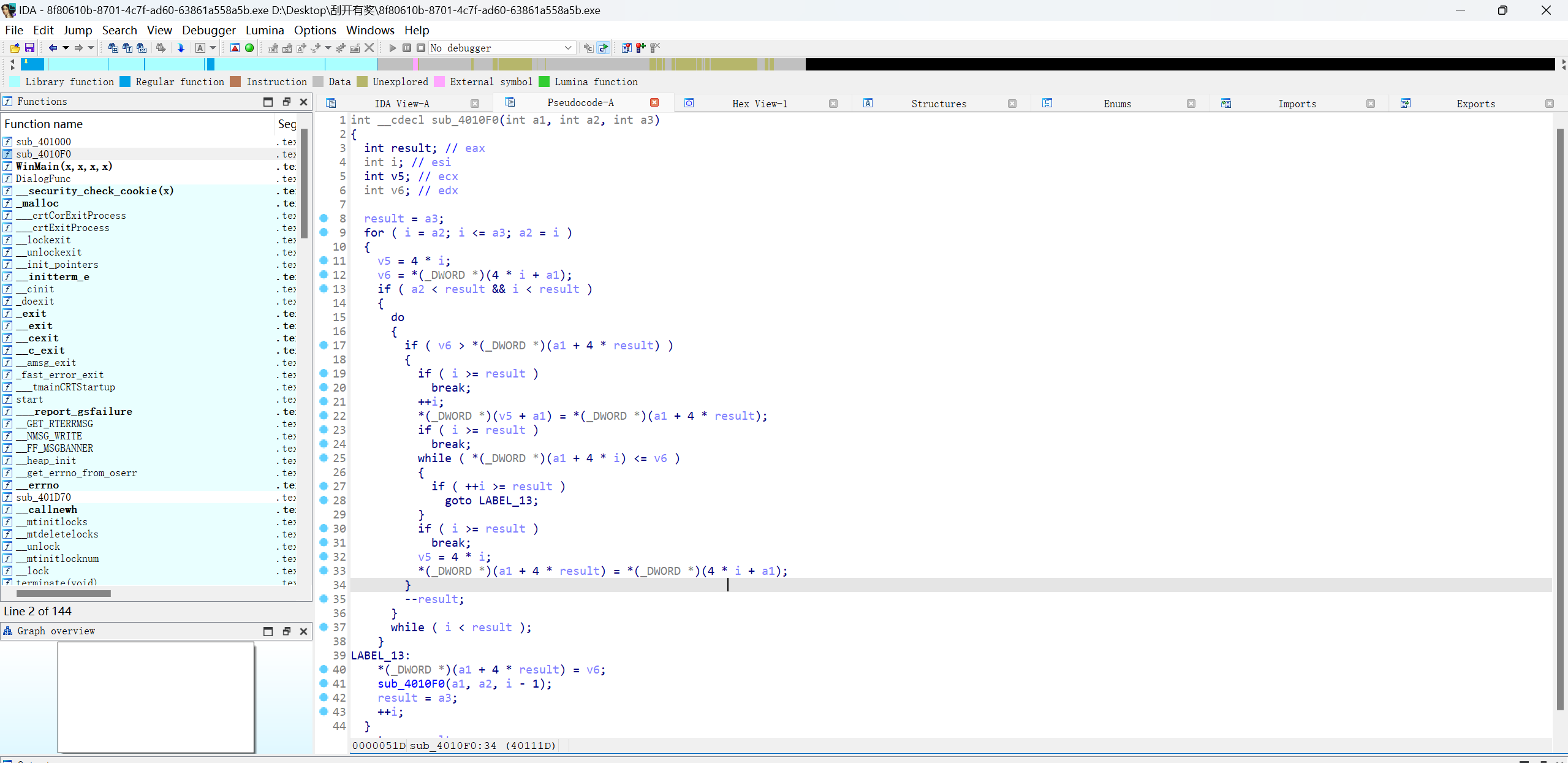The height and width of the screenshot is (763, 1568).
Task: Toggle breakpoint dot on line 8
Action: coord(324,218)
